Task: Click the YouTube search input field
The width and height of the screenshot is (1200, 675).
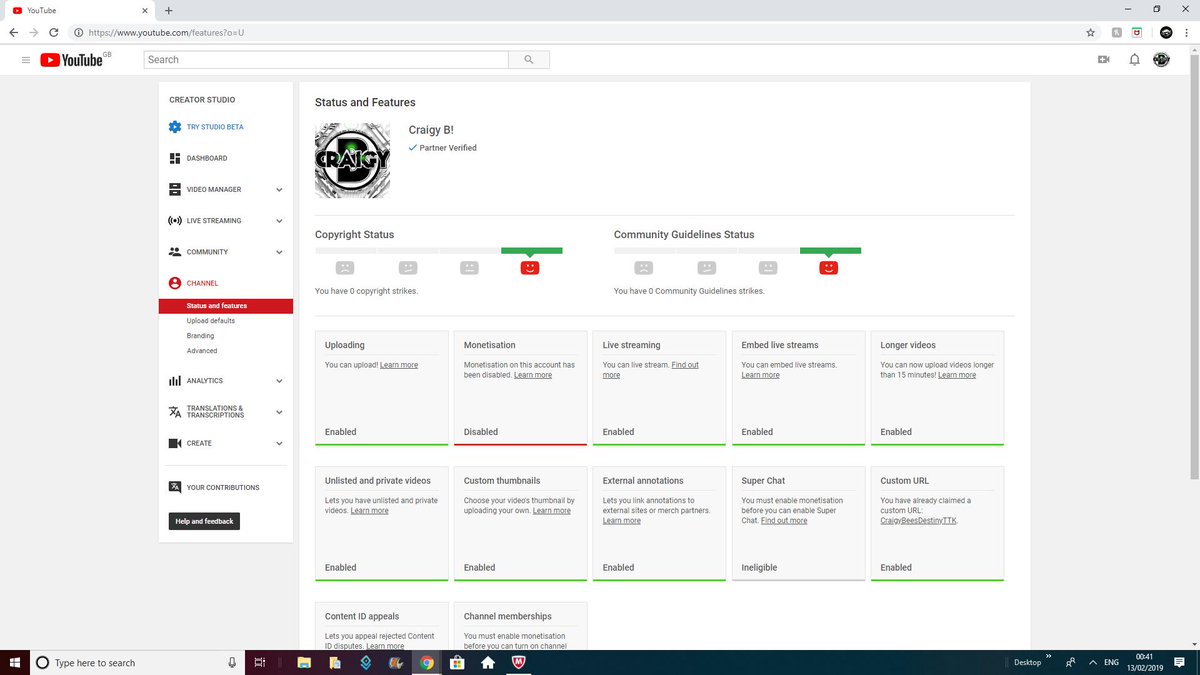Action: 325,60
